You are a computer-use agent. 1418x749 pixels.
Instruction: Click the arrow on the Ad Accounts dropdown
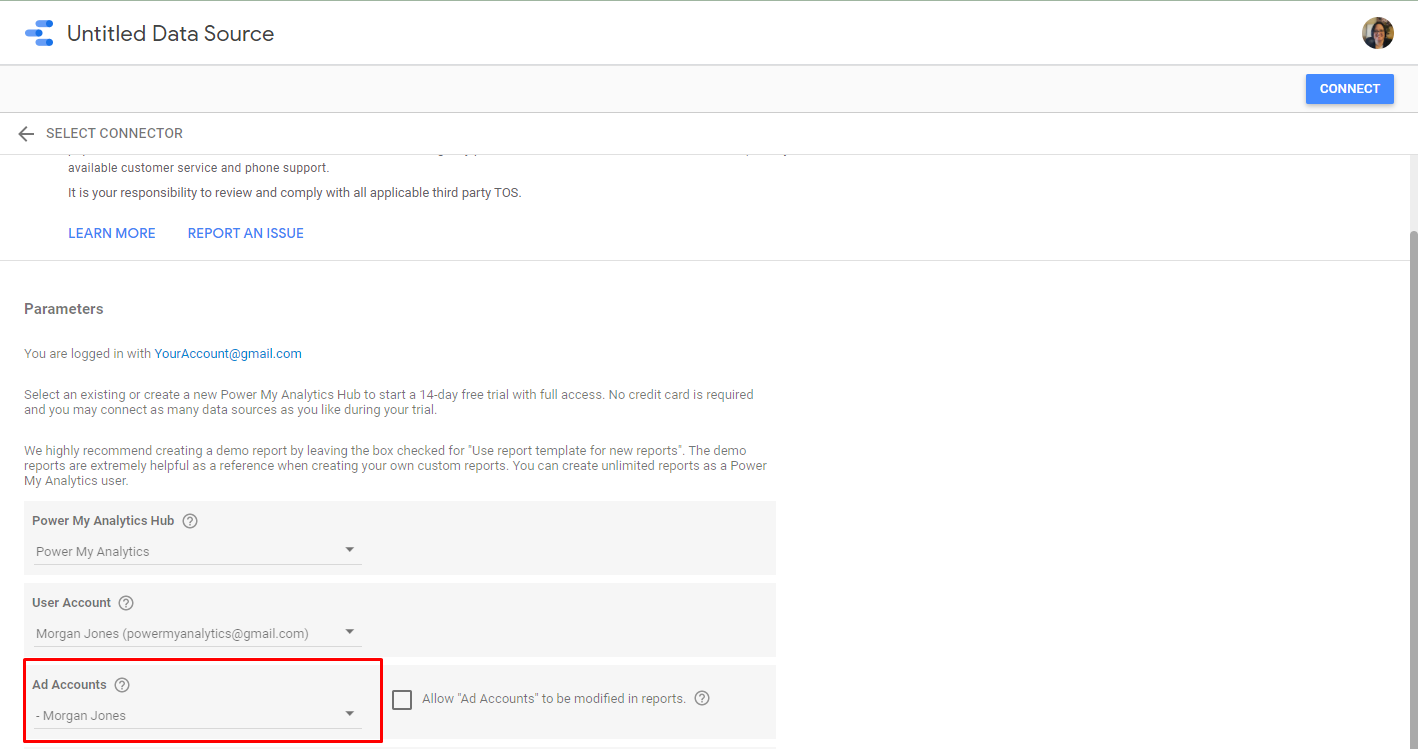click(x=349, y=714)
